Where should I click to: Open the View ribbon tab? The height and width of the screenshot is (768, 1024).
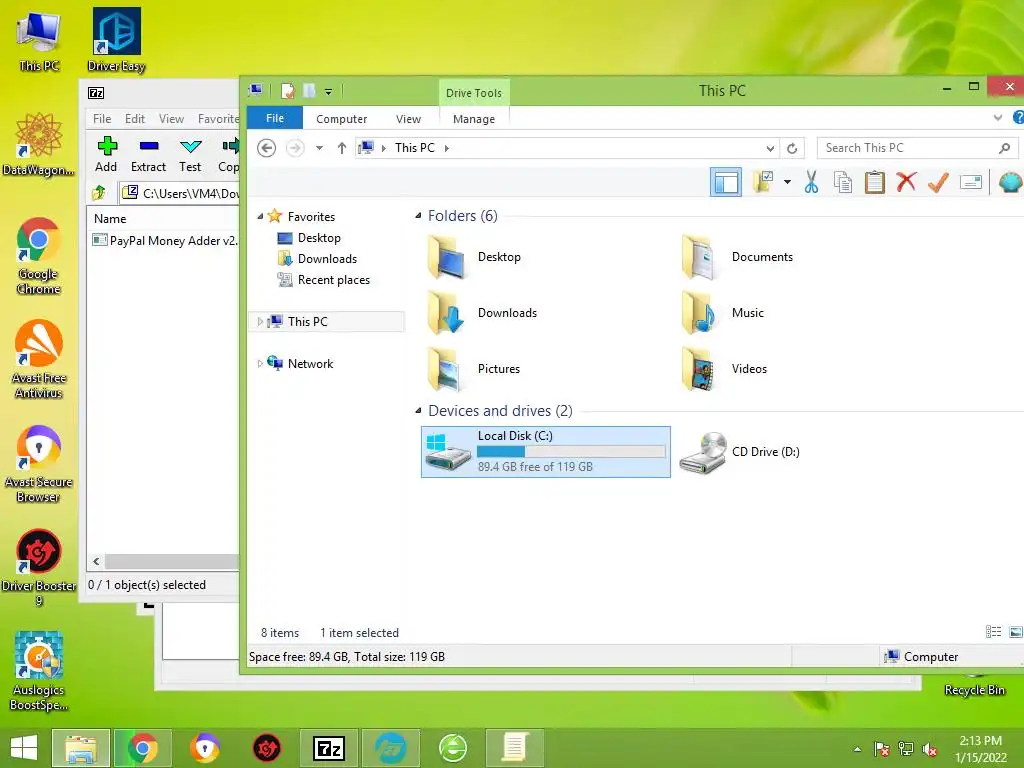pyautogui.click(x=408, y=119)
